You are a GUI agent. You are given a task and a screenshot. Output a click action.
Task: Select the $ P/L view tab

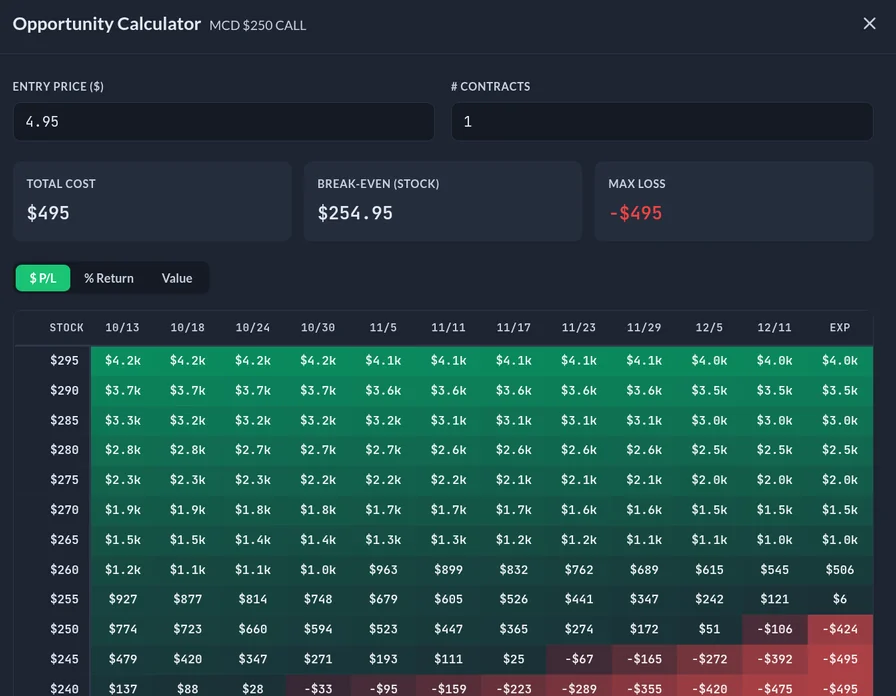pos(43,278)
